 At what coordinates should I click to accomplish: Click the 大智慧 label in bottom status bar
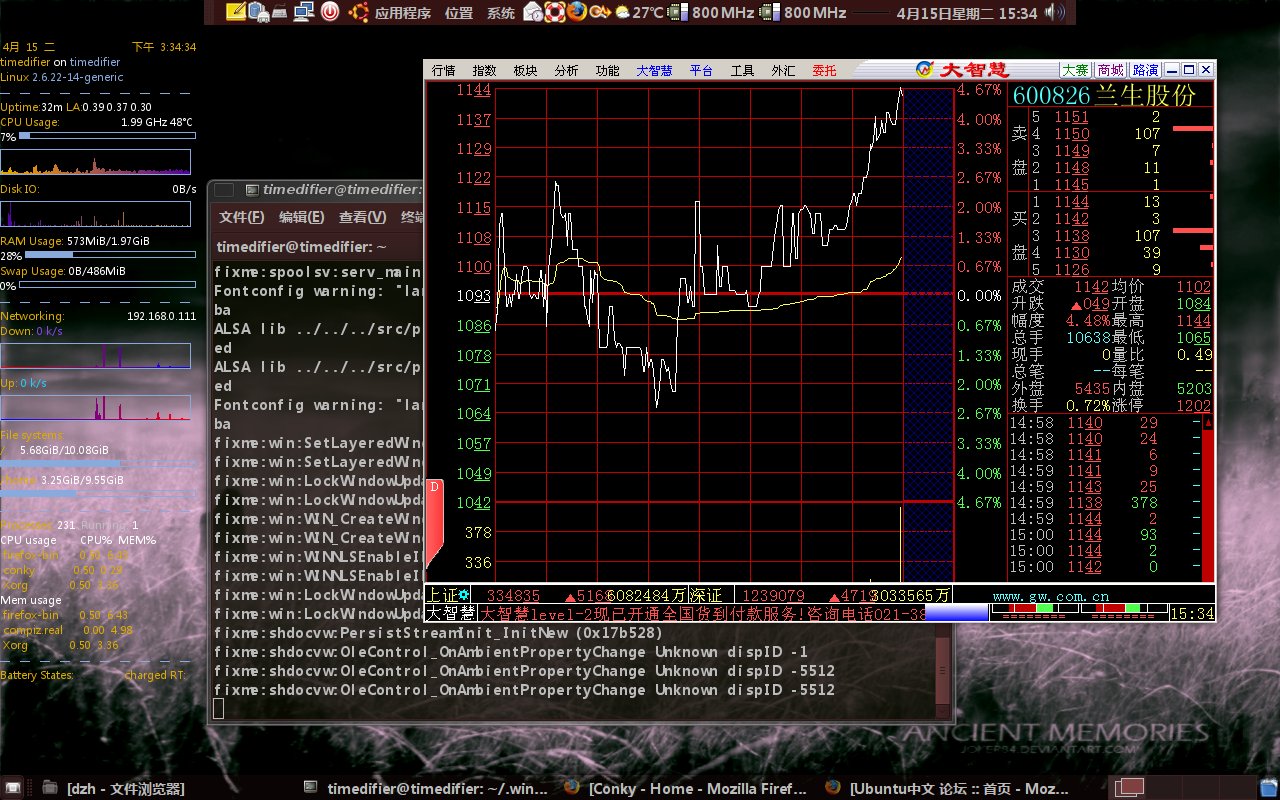450,613
